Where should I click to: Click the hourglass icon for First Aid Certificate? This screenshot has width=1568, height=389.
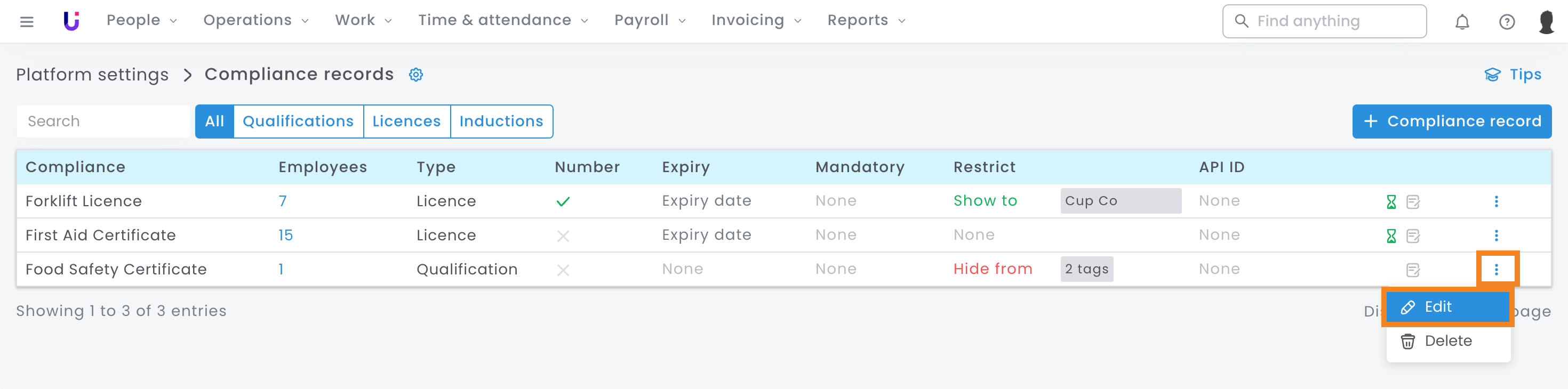point(1391,236)
